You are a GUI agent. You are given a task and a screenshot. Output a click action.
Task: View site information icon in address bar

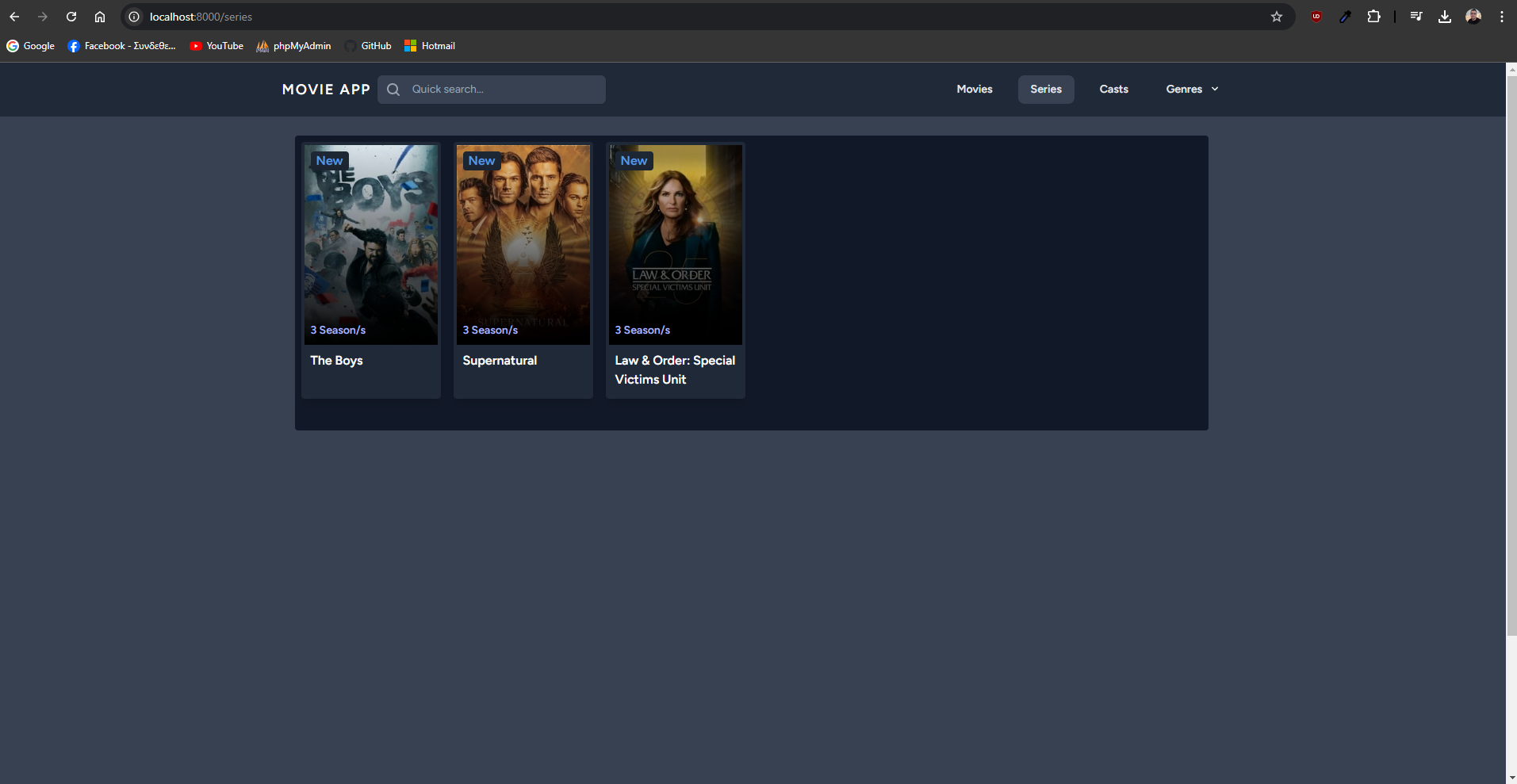(134, 17)
